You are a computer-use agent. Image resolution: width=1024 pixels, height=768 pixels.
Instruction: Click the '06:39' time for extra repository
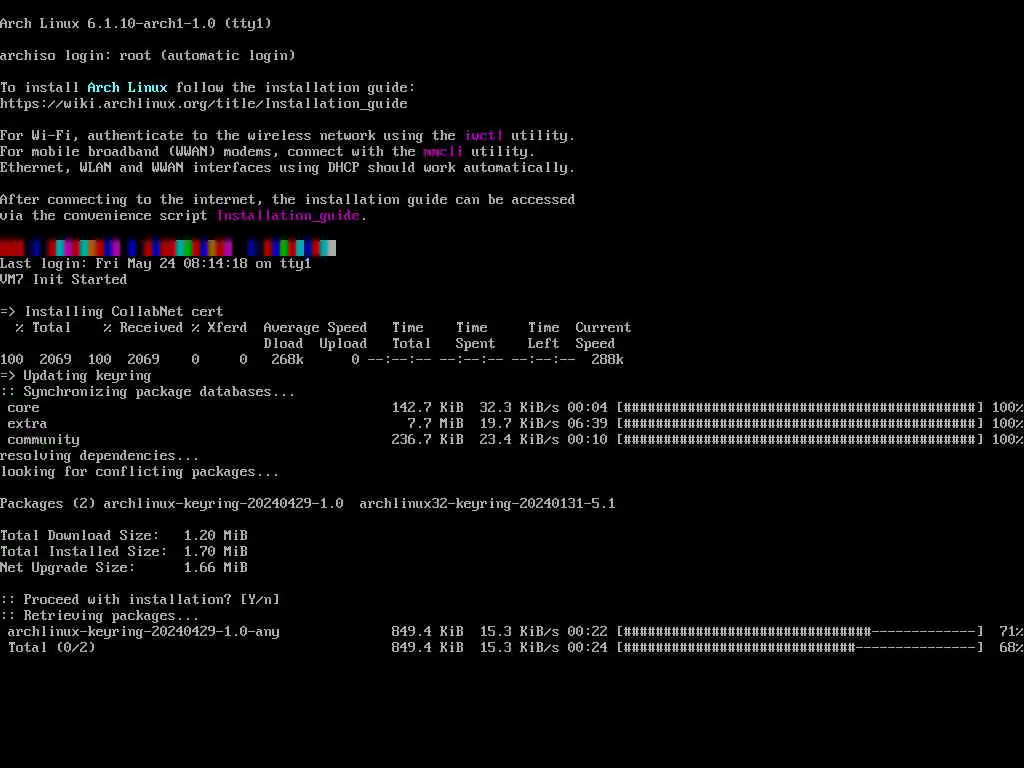tap(587, 424)
